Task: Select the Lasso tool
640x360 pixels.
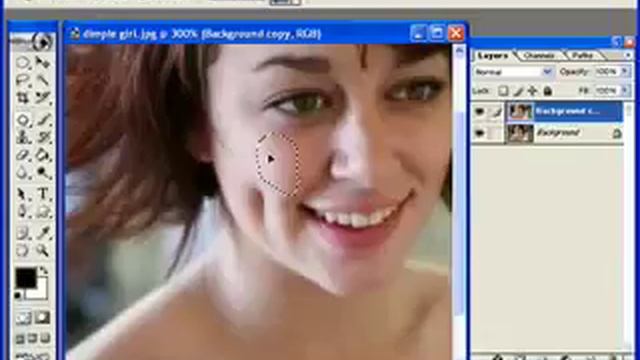Action: pyautogui.click(x=23, y=80)
